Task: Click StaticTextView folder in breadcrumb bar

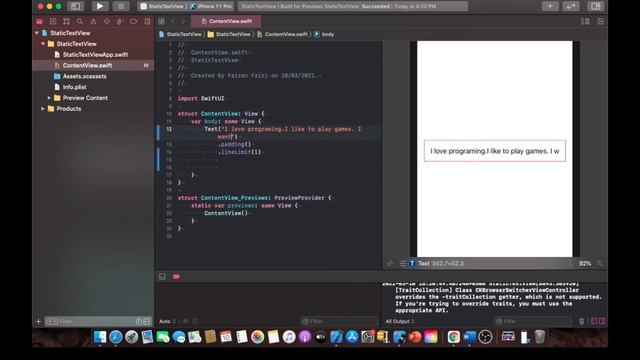Action: [x=229, y=34]
